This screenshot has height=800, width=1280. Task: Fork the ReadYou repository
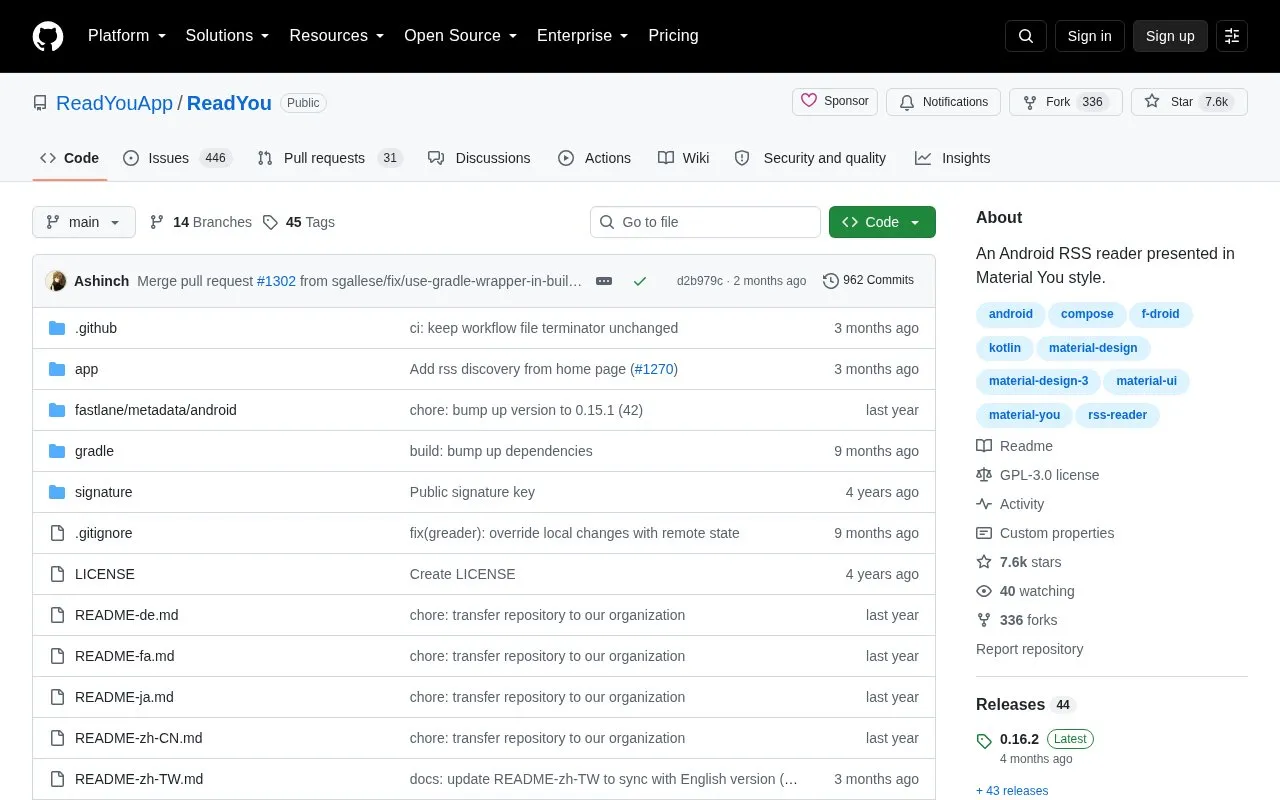click(1066, 102)
